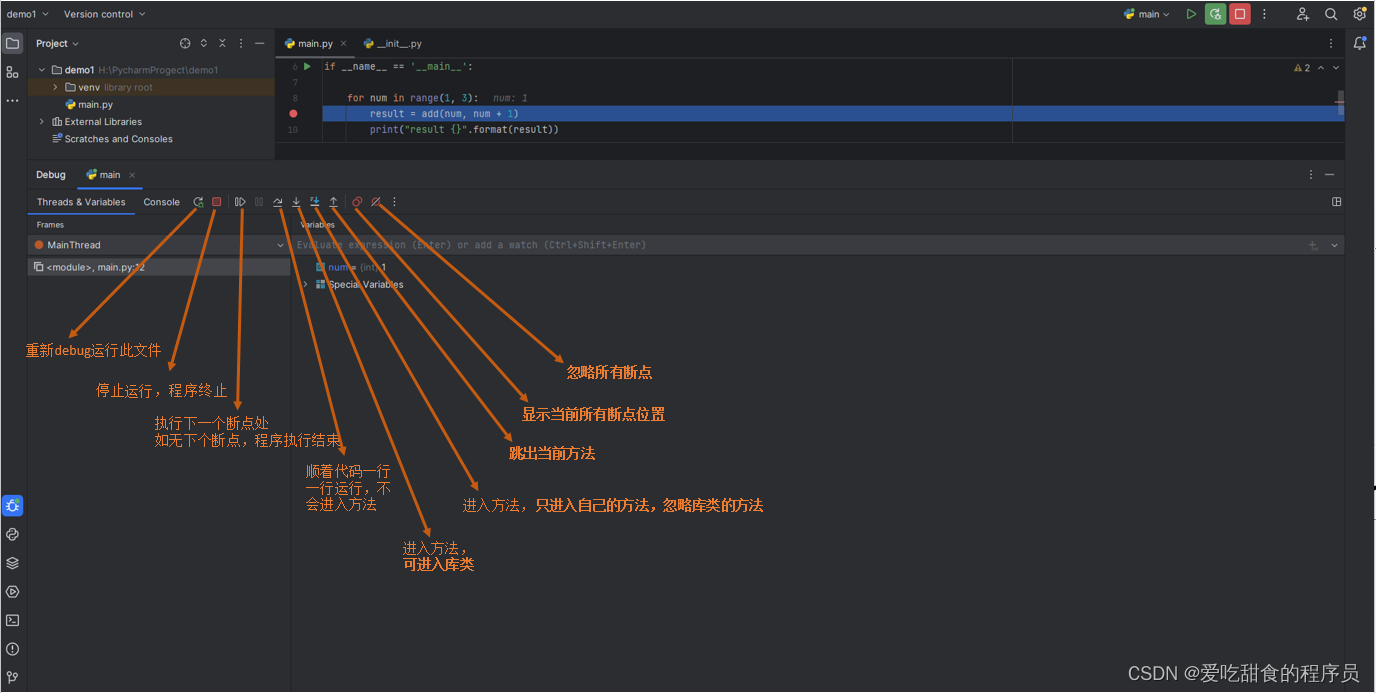
Task: Toggle Mute Breakpoints in the debugger
Action: [375, 202]
